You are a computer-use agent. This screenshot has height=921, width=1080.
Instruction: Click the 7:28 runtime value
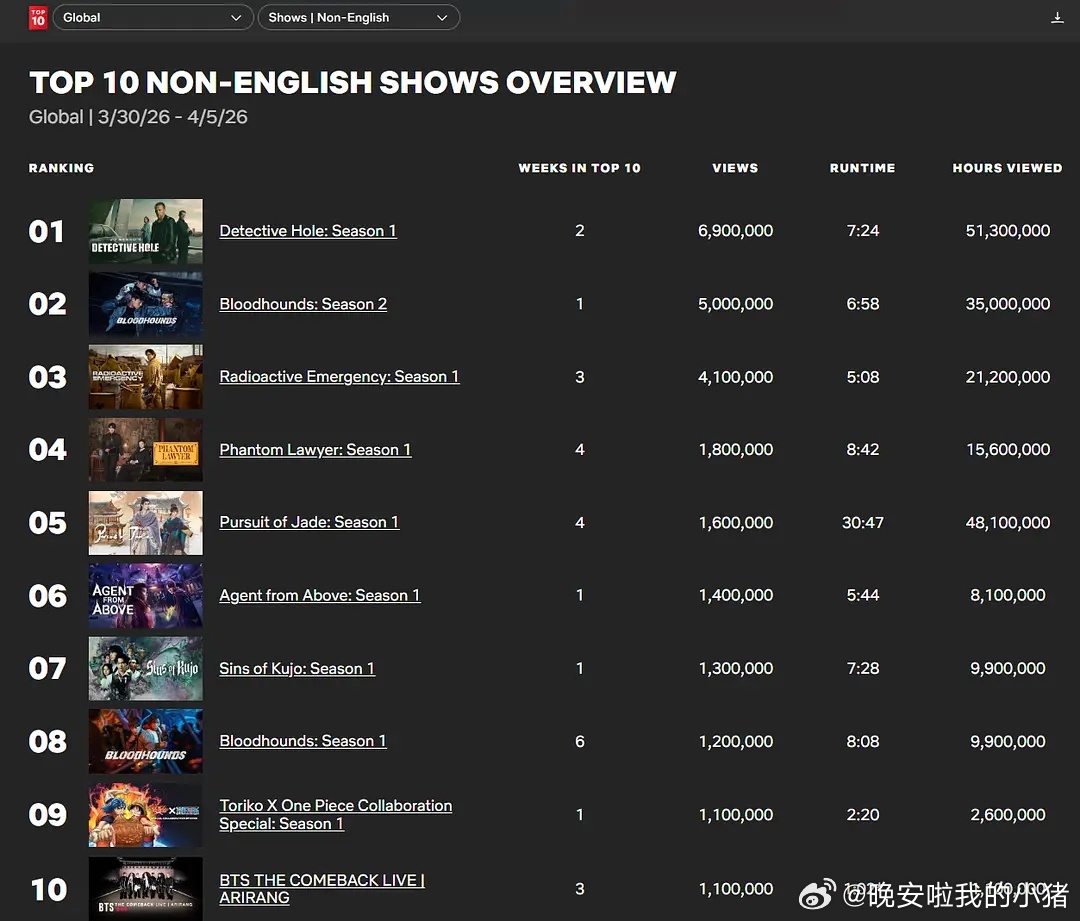point(862,668)
